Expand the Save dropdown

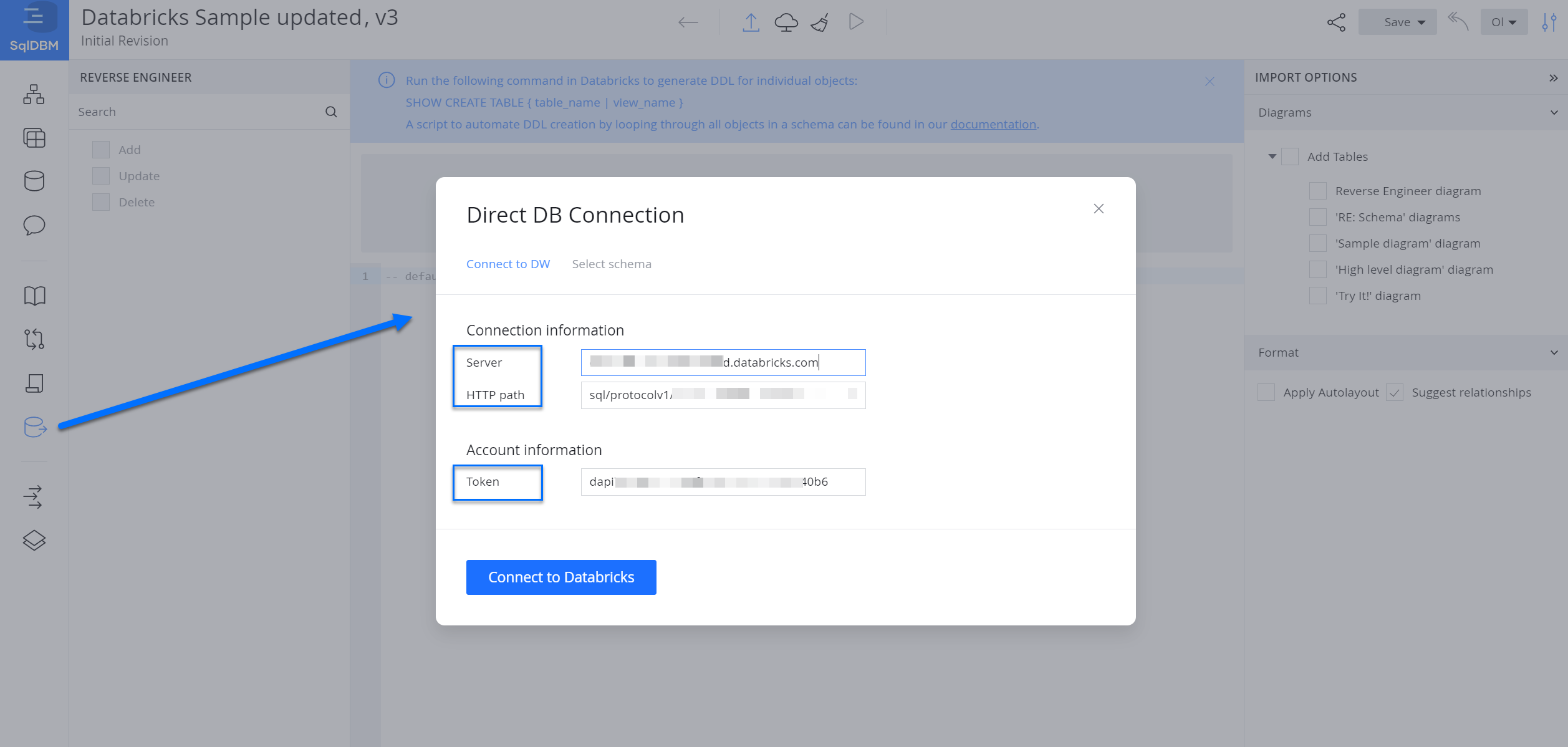[1397, 22]
